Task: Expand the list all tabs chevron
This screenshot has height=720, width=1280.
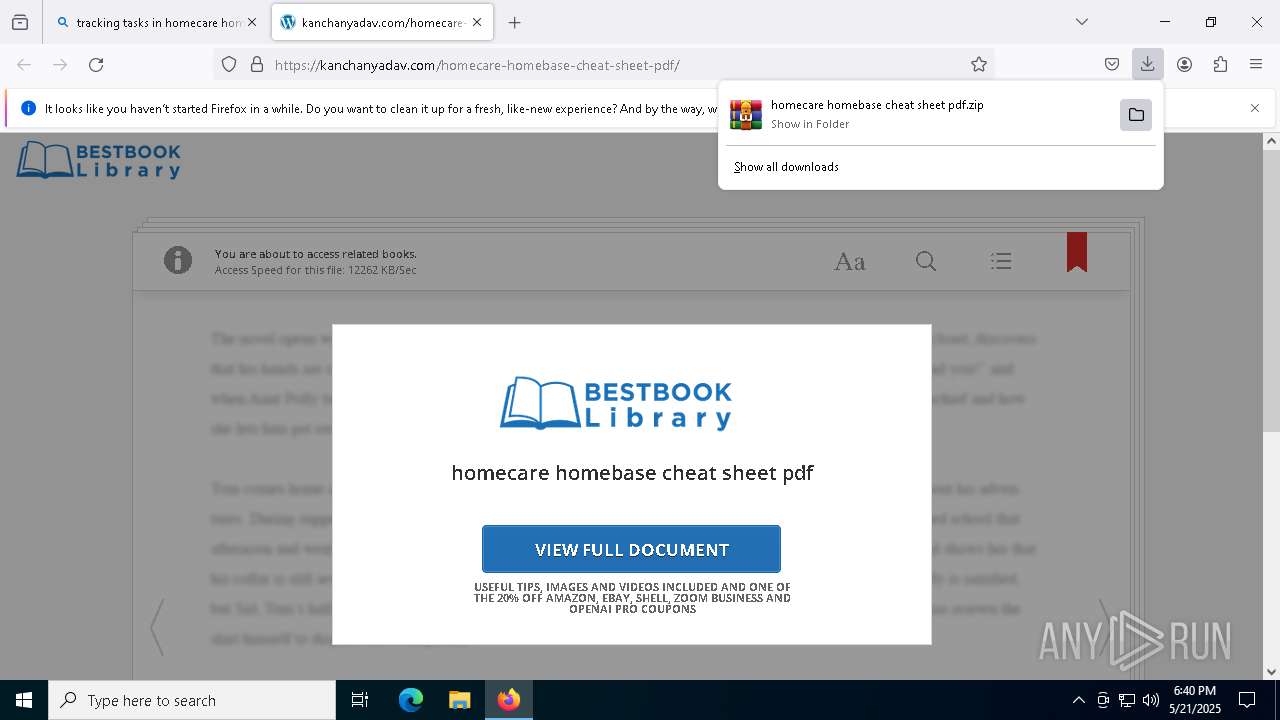Action: [x=1081, y=22]
